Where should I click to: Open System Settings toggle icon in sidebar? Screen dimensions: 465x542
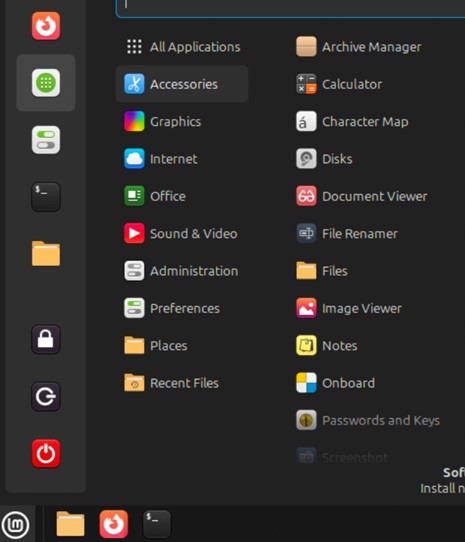point(46,140)
